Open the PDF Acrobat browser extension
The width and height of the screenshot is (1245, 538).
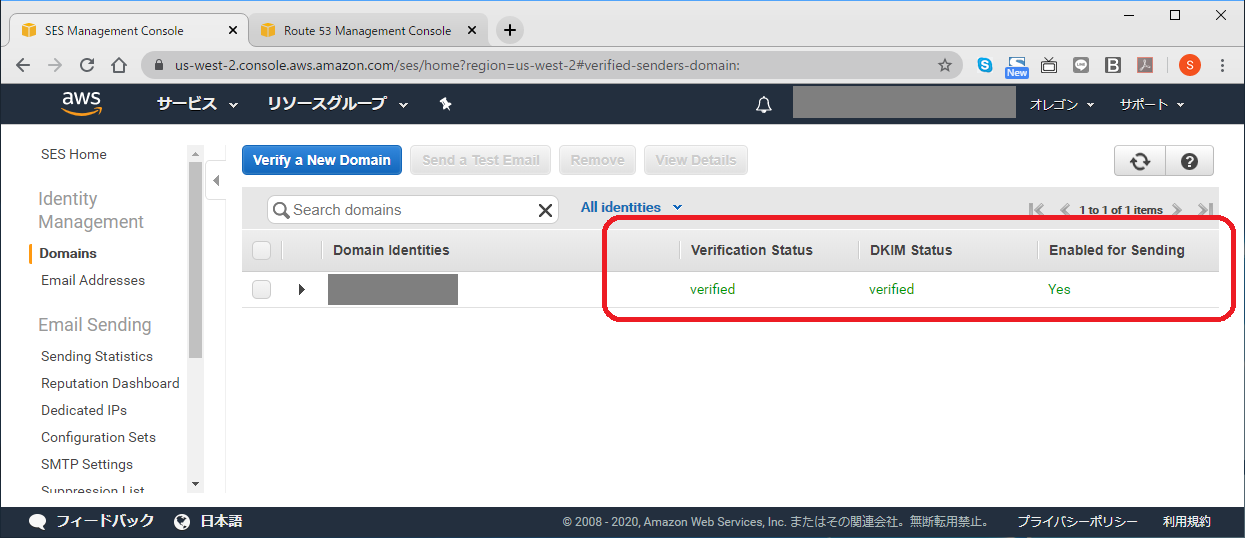tap(1145, 65)
